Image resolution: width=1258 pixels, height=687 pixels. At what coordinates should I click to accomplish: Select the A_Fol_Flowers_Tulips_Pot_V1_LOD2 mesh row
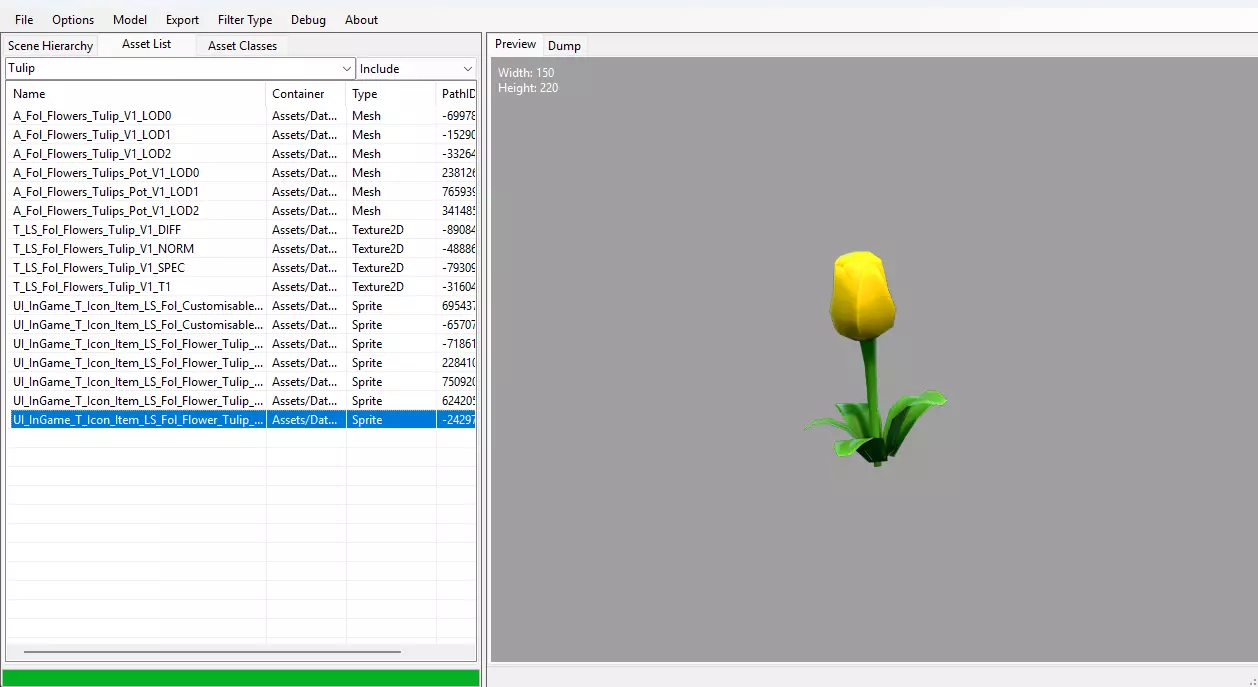(106, 211)
